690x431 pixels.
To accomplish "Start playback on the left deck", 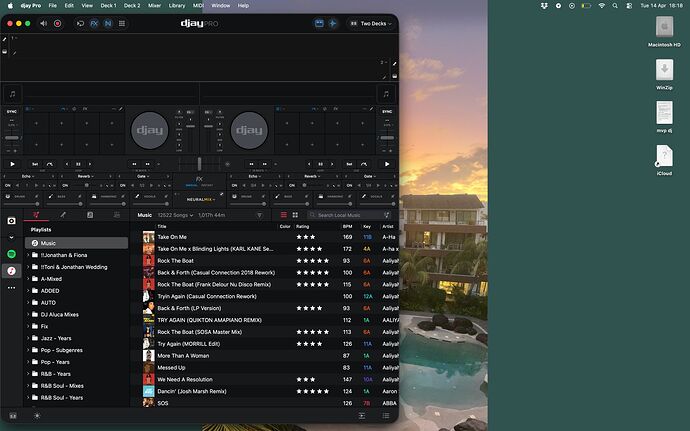I will pos(12,164).
